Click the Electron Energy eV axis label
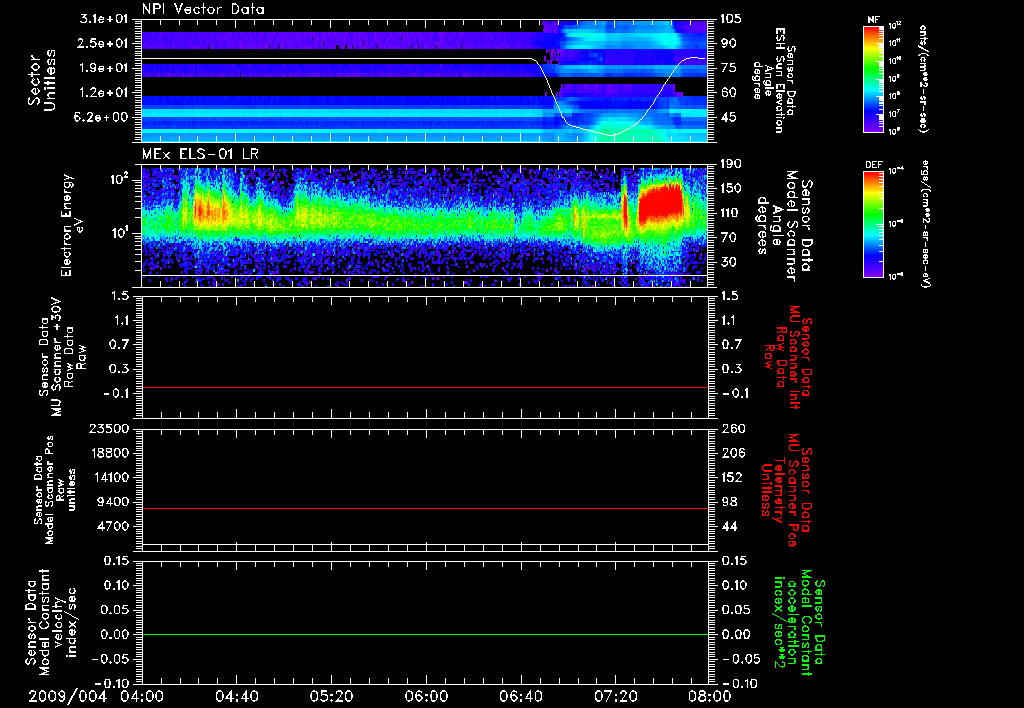Screen dimensions: 1024x708 click(71, 224)
